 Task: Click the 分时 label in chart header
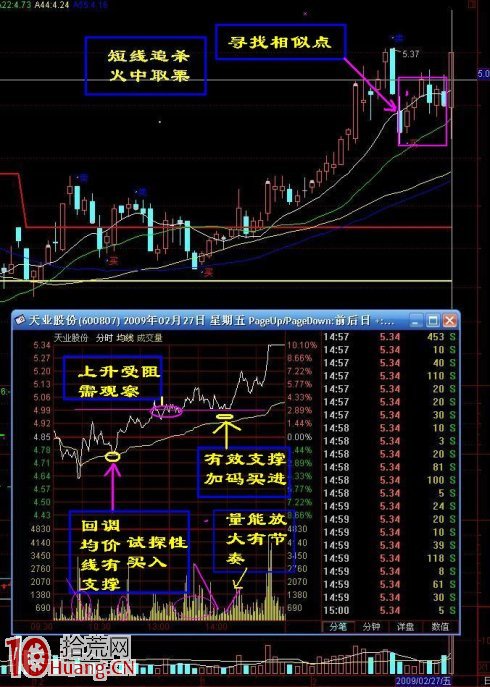[104, 338]
